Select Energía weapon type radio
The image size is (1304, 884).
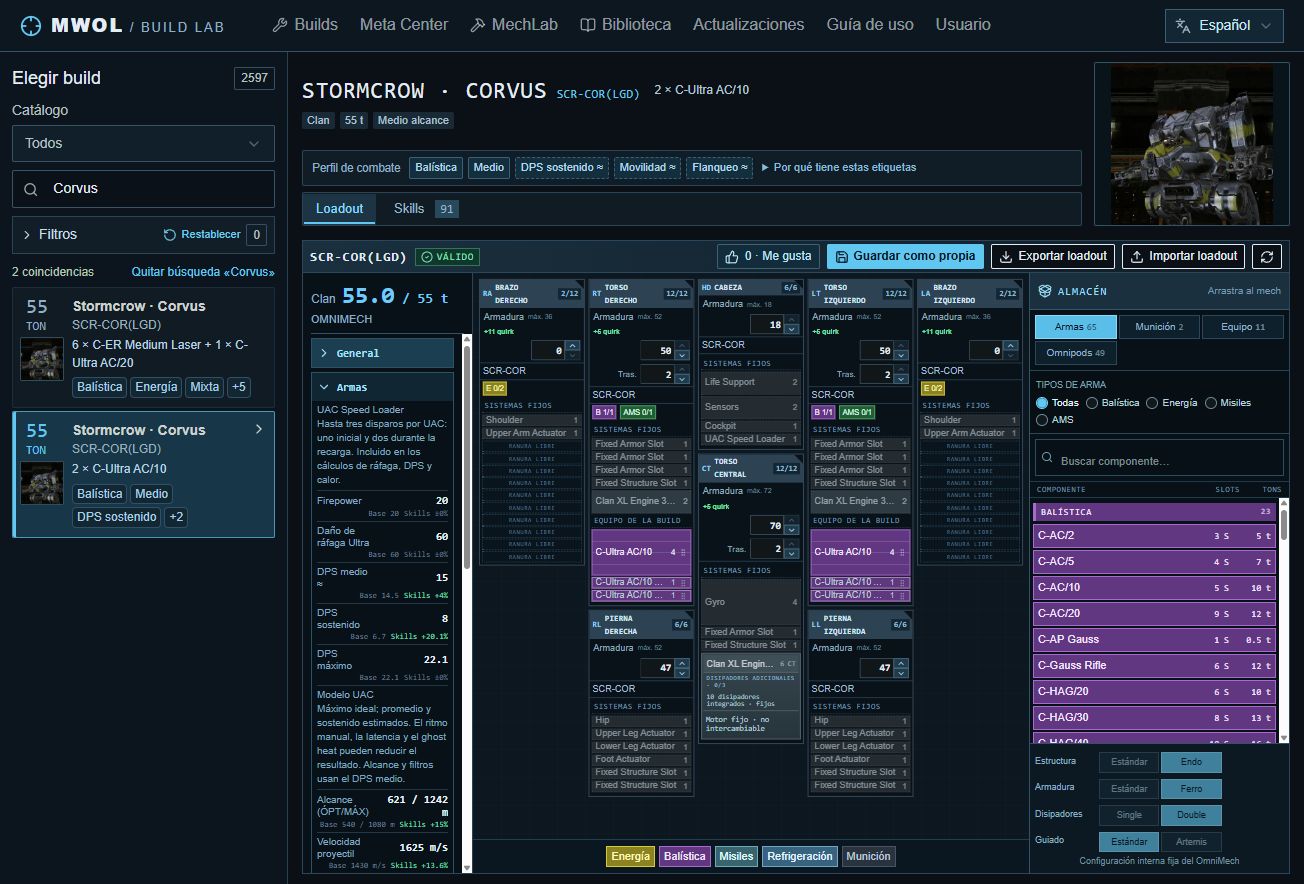1152,403
